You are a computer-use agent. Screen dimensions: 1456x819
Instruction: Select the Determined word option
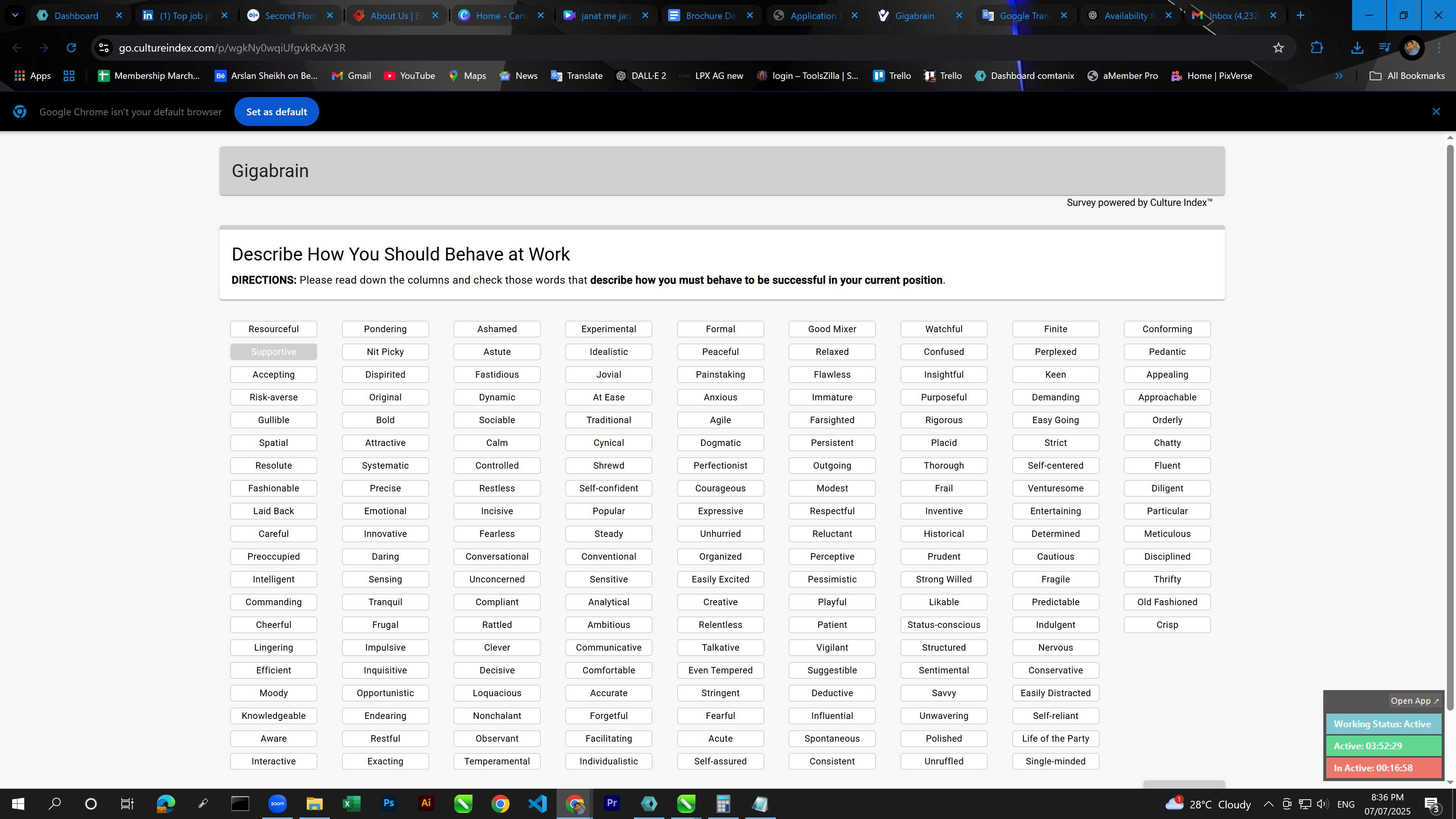[1056, 533]
